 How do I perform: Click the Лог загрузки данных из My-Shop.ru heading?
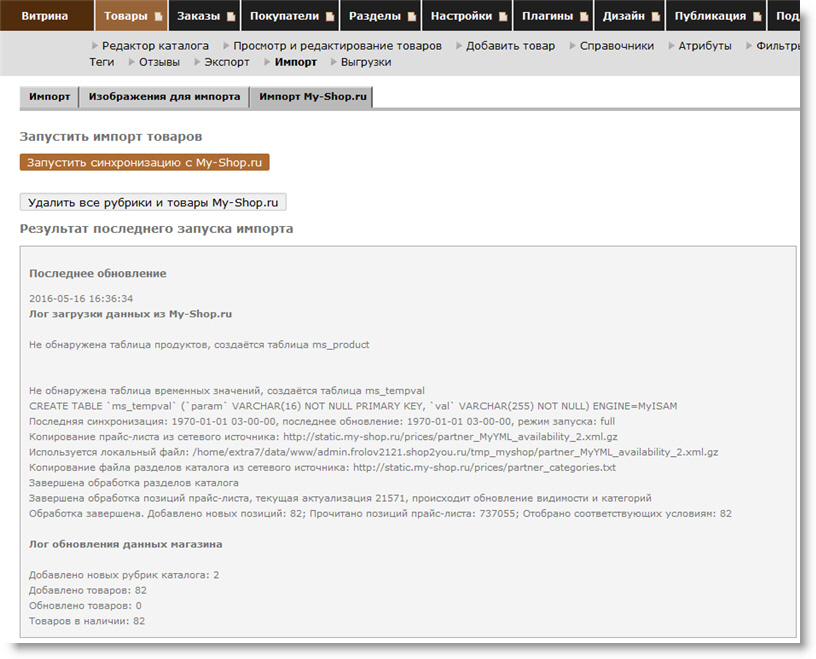tap(131, 314)
